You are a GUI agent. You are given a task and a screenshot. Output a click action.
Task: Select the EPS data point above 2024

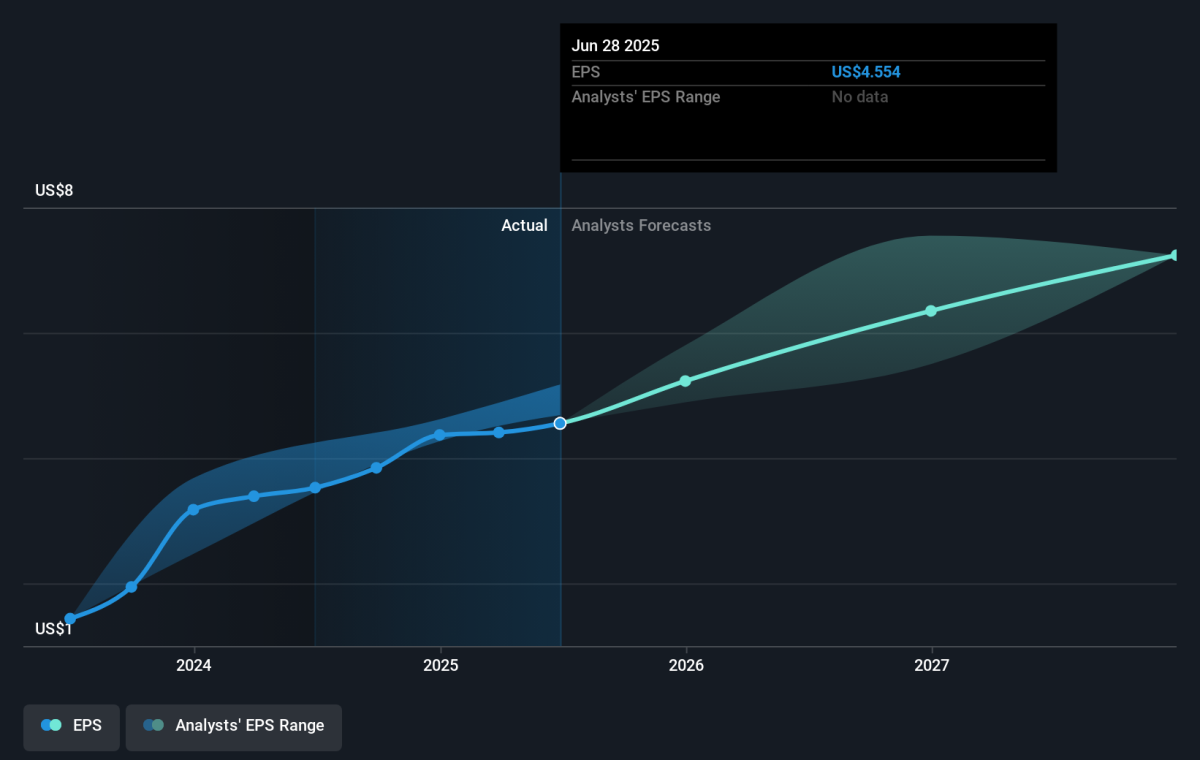193,509
